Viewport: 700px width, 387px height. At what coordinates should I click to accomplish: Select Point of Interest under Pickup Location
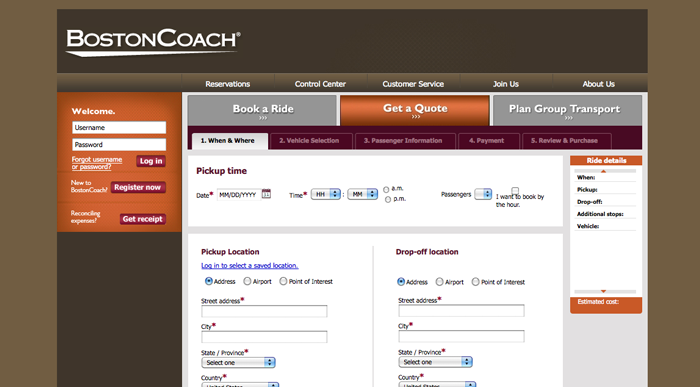pyautogui.click(x=283, y=281)
